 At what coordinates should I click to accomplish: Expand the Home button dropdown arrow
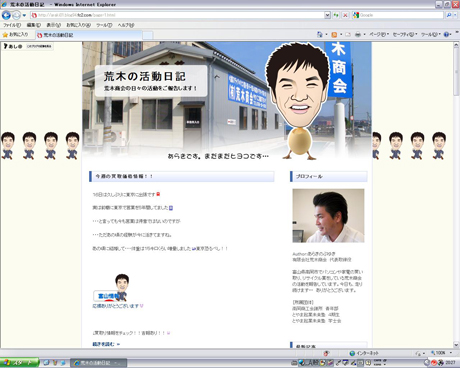[x=326, y=34]
